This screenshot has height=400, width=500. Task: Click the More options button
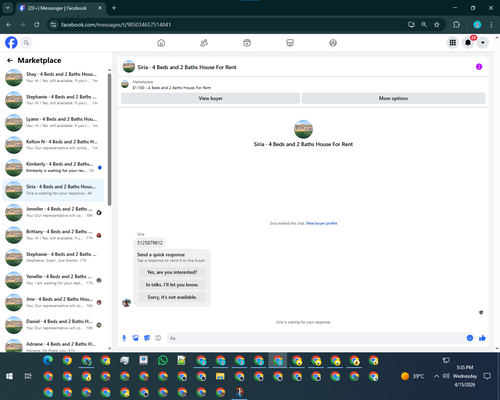pos(393,98)
